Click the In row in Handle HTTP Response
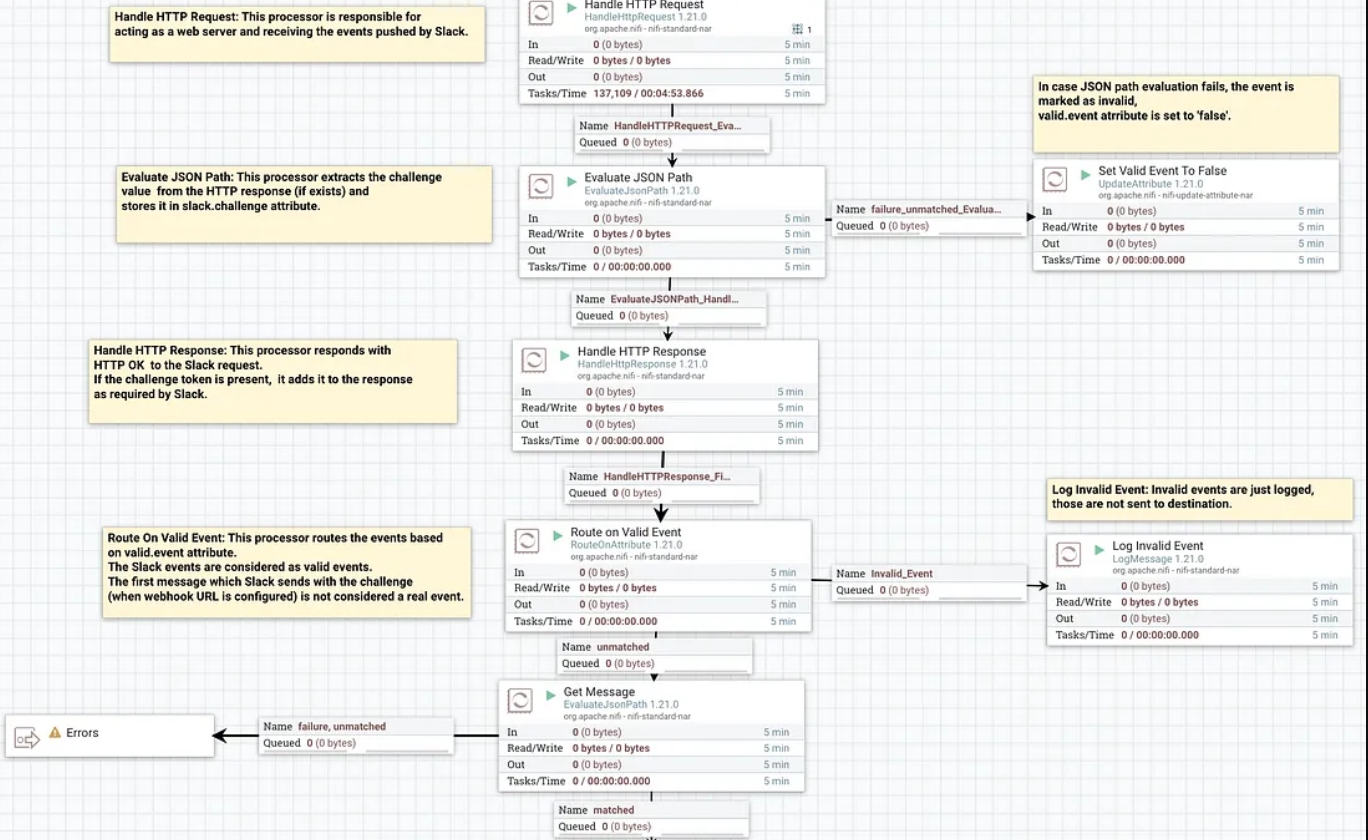The height and width of the screenshot is (840, 1368). [665, 392]
